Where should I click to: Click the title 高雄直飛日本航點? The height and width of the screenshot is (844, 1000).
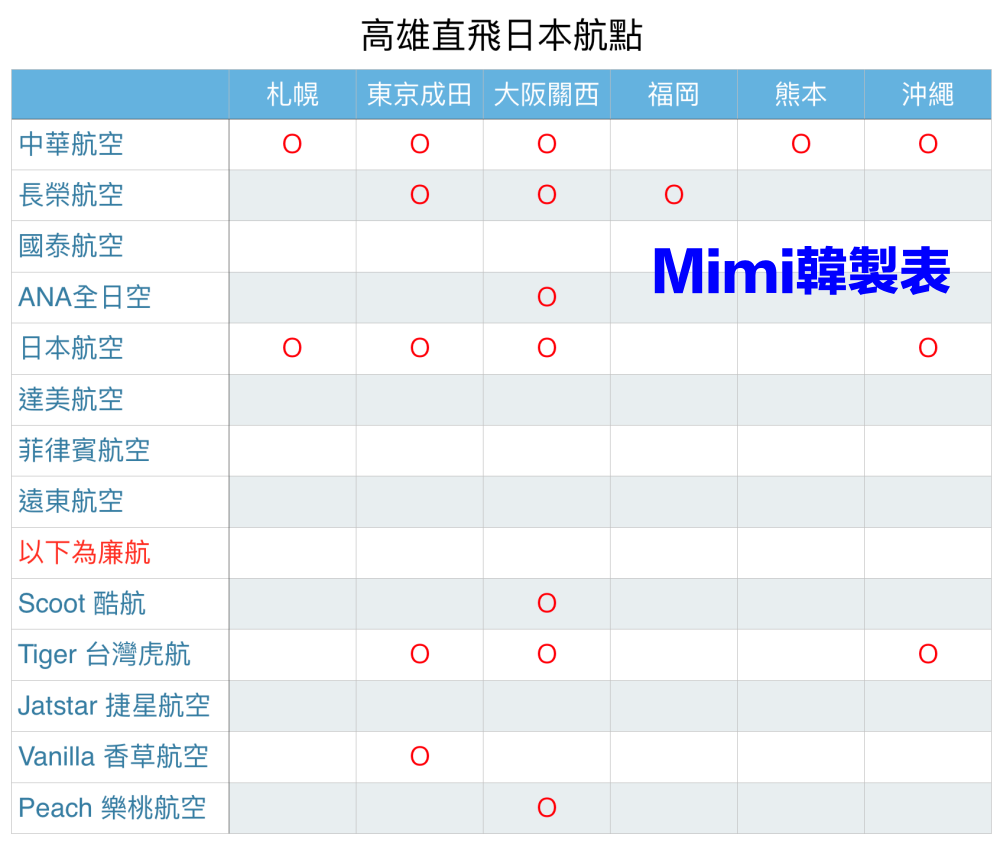coord(501,35)
